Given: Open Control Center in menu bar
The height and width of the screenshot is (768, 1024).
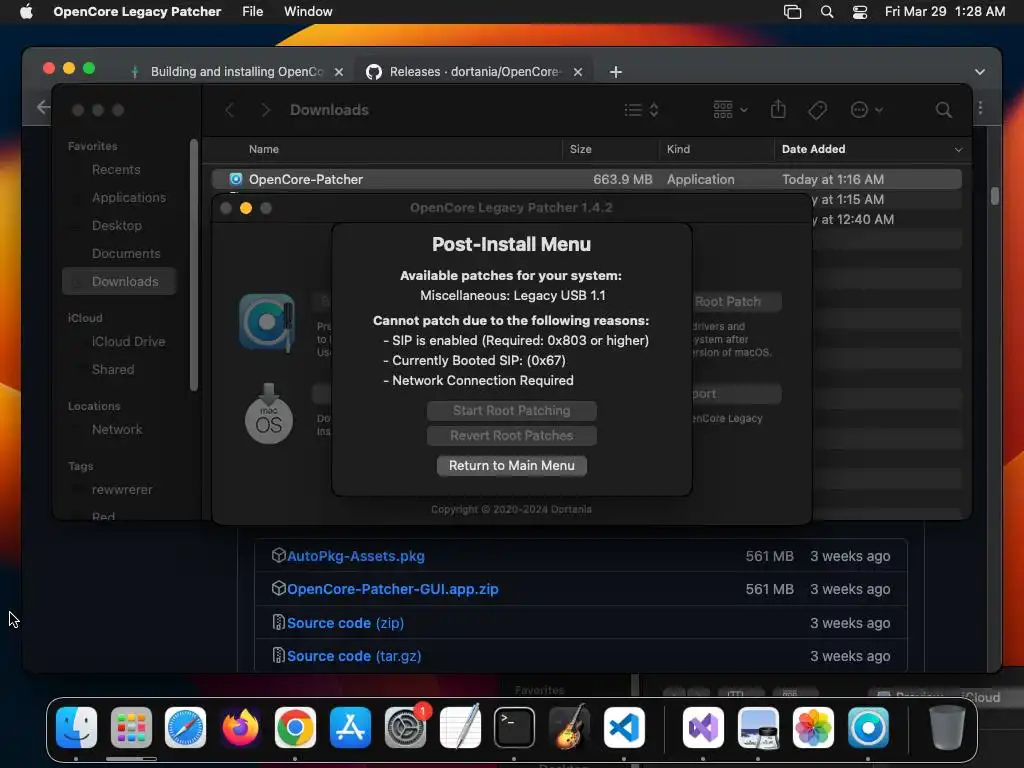Looking at the screenshot, I should pos(860,12).
